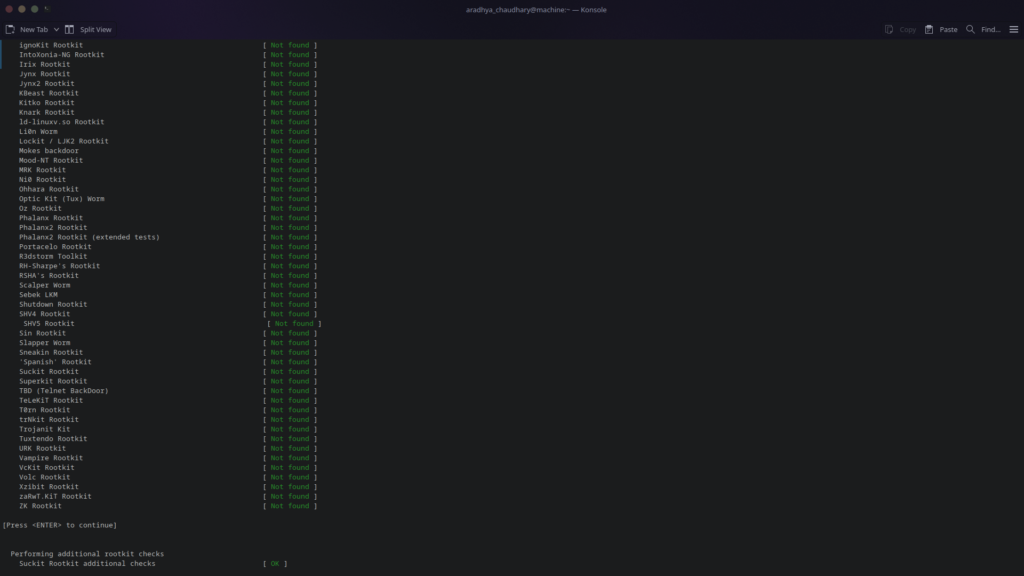Click the Paste button label
Viewport: 1024px width, 576px height.
tap(948, 29)
